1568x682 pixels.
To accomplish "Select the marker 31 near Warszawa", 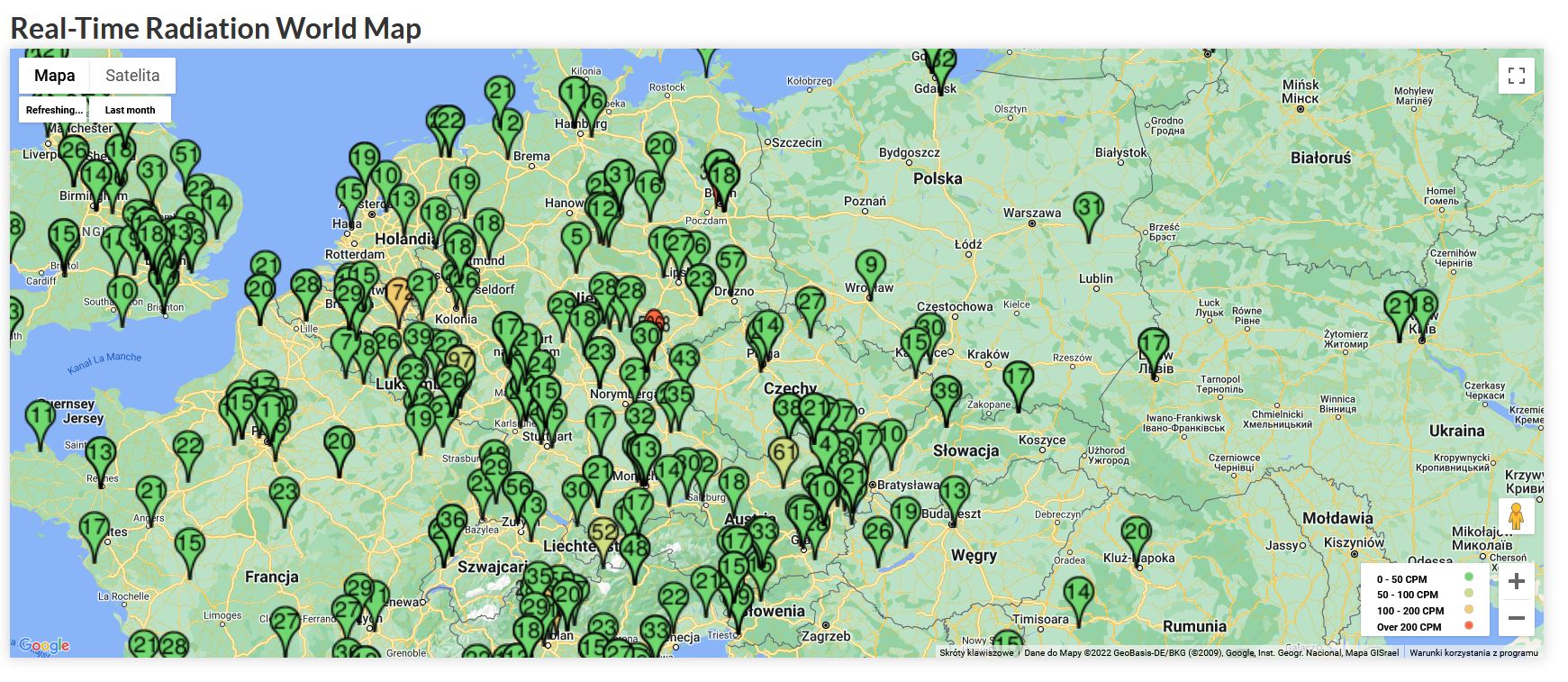I will coord(1089,211).
